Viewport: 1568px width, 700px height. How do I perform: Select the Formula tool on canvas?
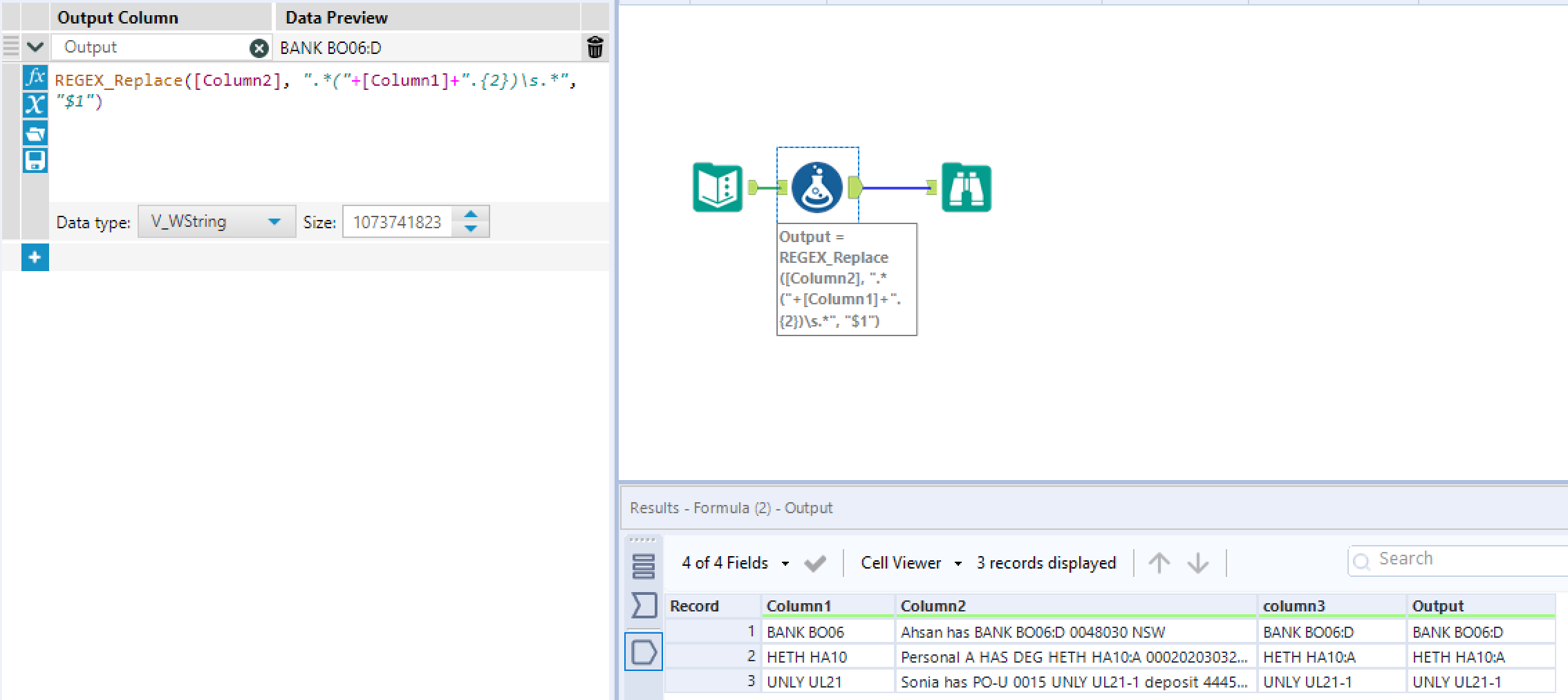(817, 185)
